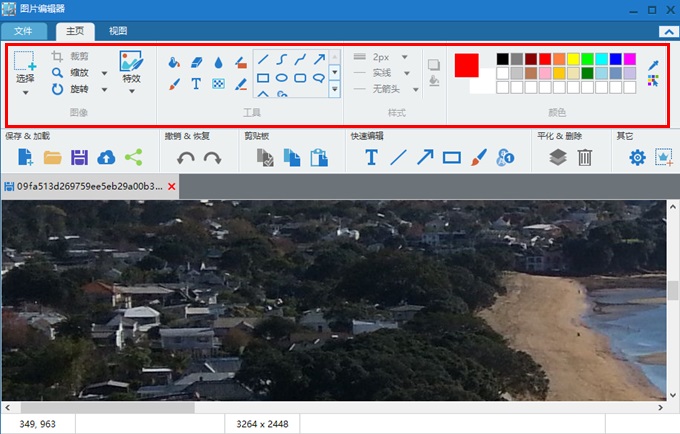Click the trash delete icon
Image resolution: width=680 pixels, height=434 pixels.
[585, 157]
